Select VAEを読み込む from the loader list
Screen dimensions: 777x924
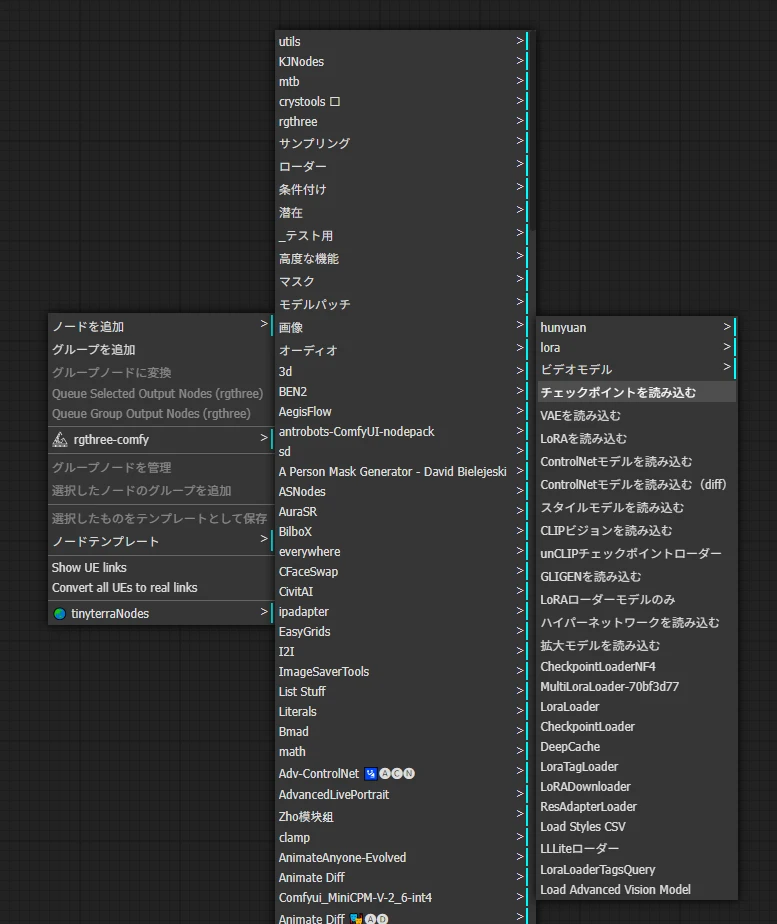tap(581, 416)
